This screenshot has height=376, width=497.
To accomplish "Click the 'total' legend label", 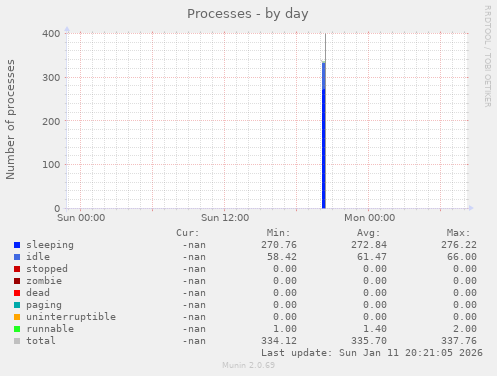I will (41, 341).
